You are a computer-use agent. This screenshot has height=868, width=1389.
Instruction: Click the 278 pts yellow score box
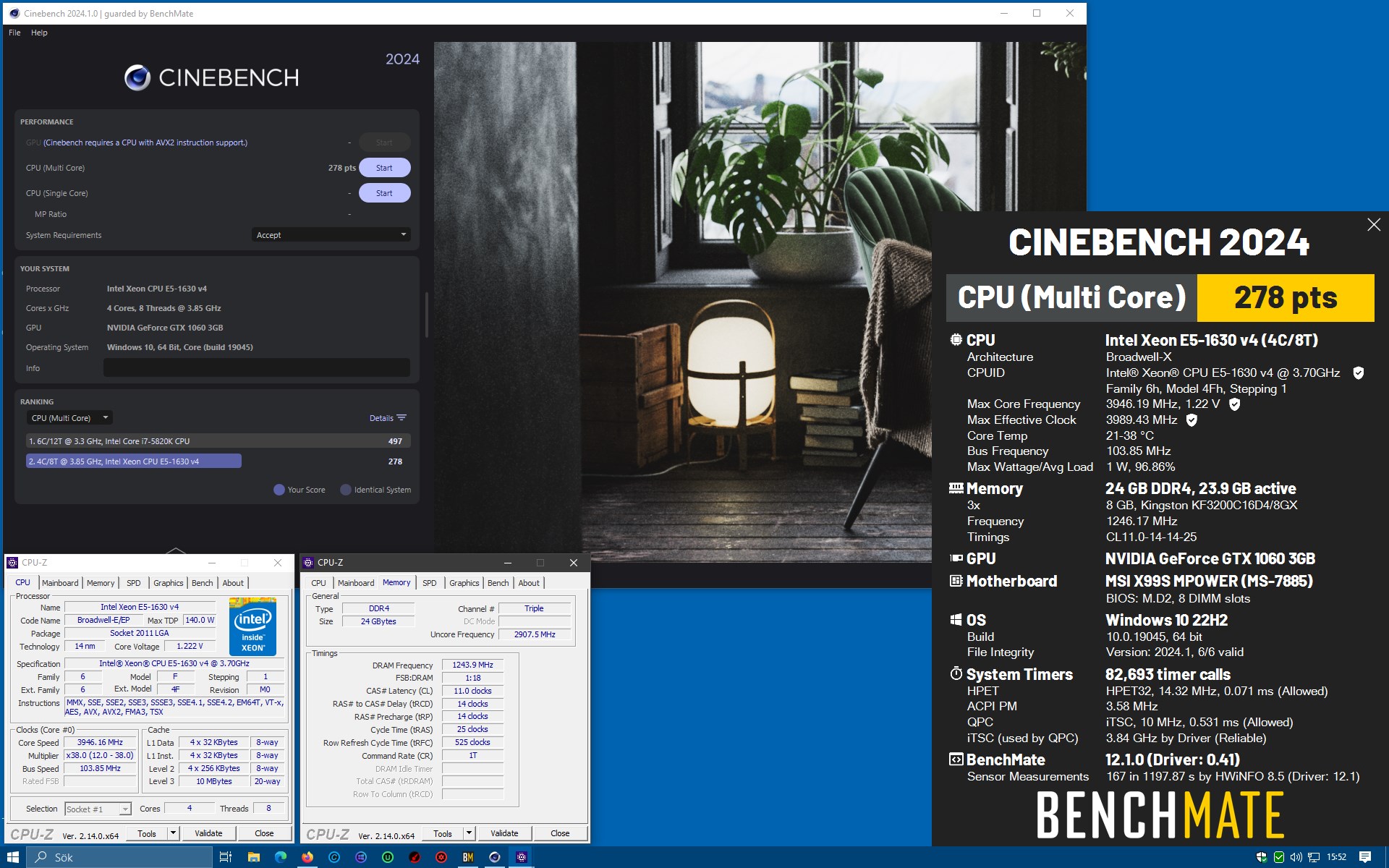1286,298
